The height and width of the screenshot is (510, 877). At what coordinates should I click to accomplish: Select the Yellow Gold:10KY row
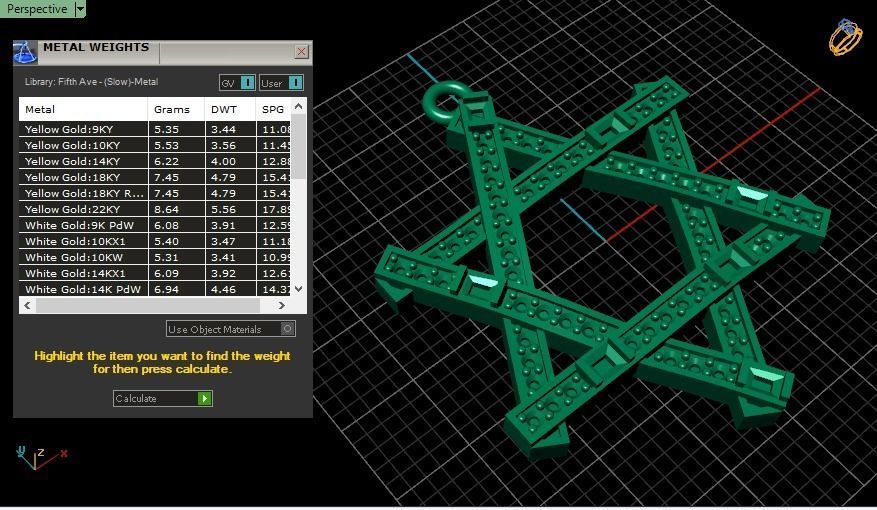click(155, 145)
